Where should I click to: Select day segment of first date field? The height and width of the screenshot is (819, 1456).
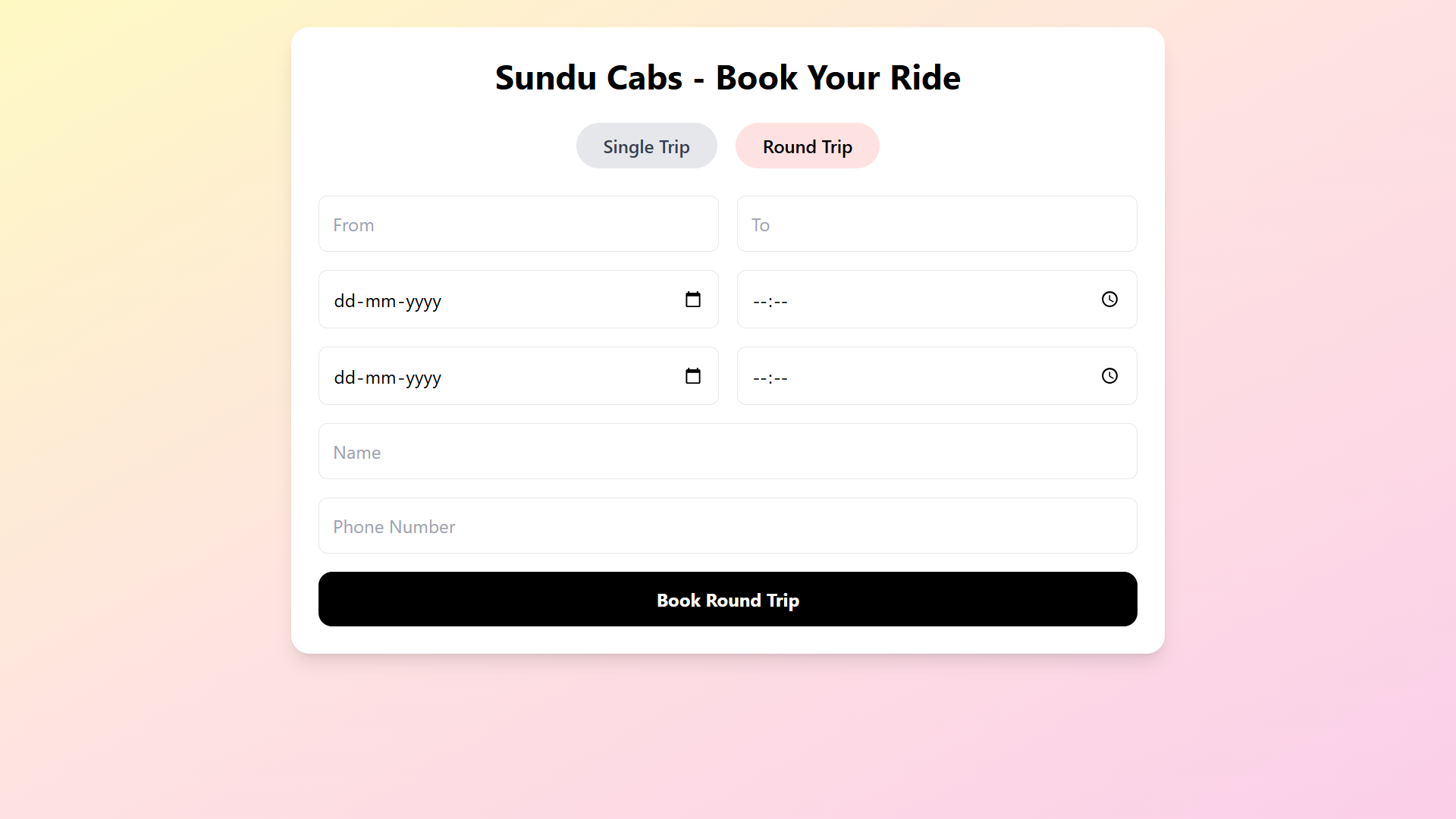(344, 301)
